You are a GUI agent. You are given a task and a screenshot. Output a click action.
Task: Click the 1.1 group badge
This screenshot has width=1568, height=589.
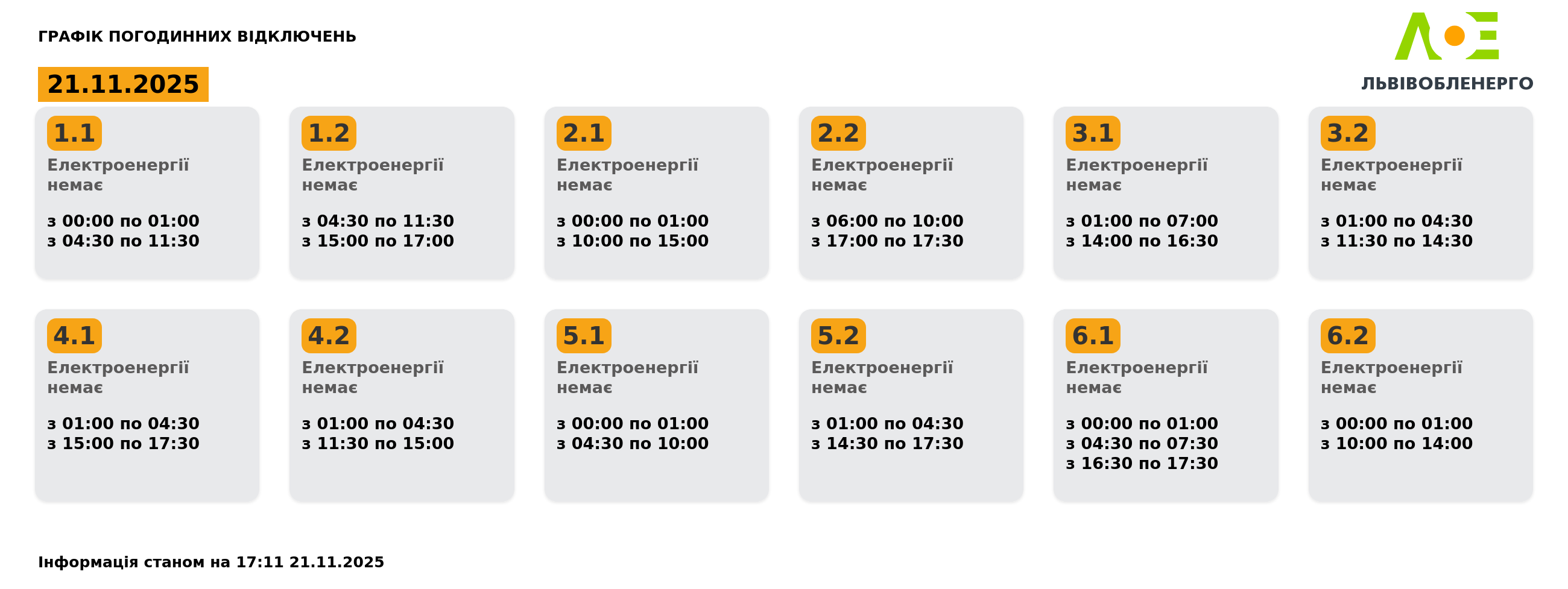click(x=74, y=133)
